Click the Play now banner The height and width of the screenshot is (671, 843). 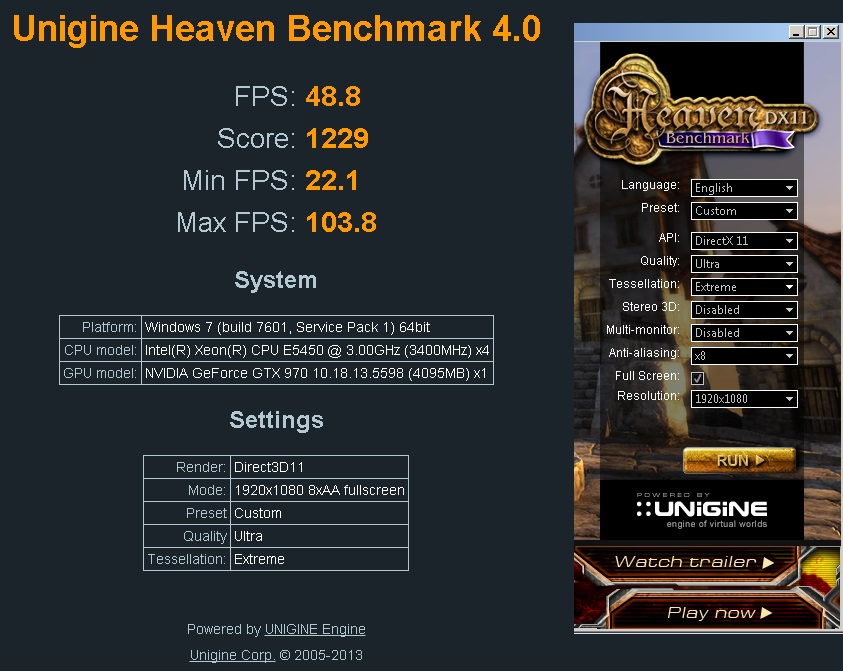pyautogui.click(x=718, y=613)
